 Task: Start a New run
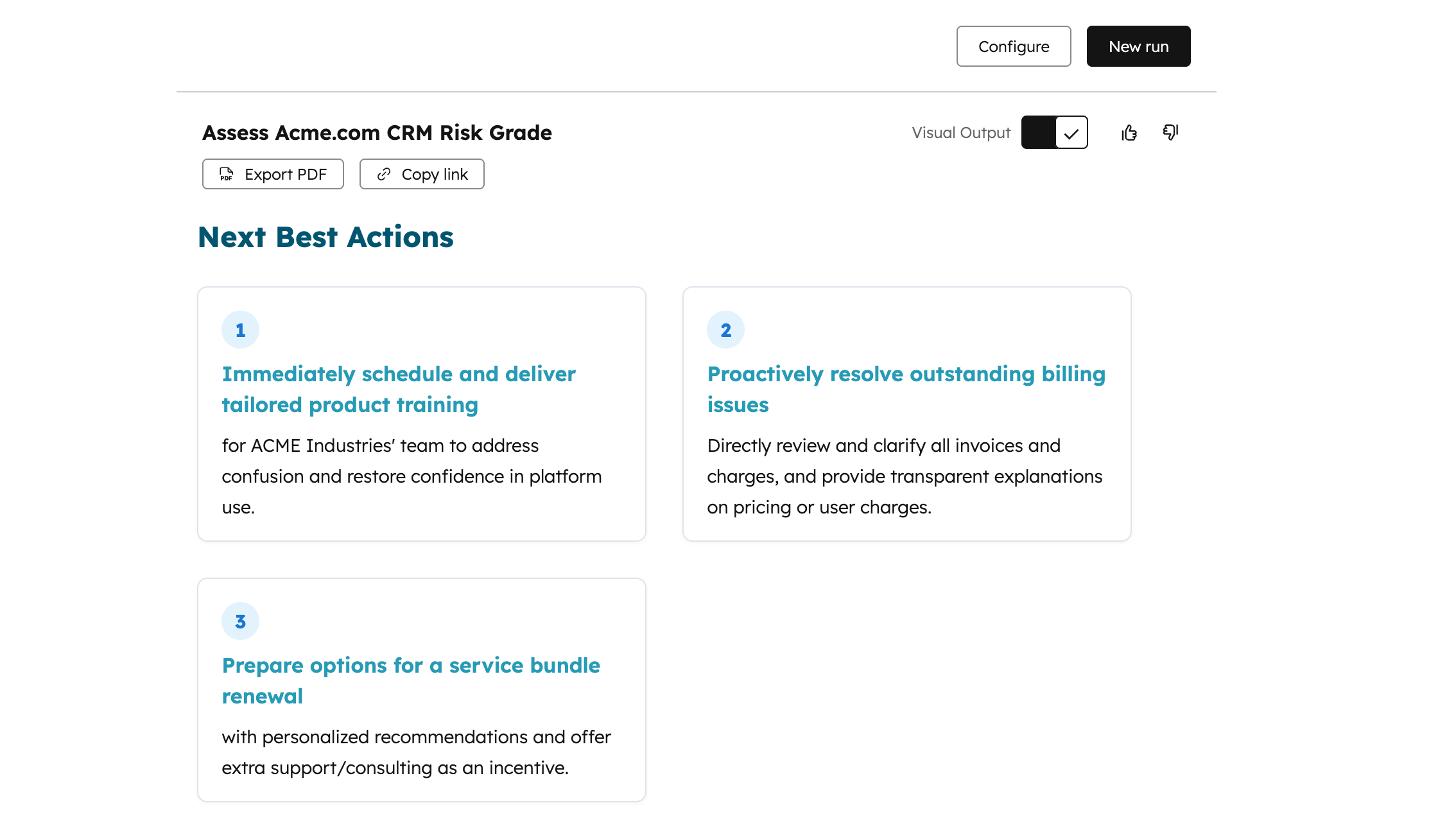[1138, 46]
